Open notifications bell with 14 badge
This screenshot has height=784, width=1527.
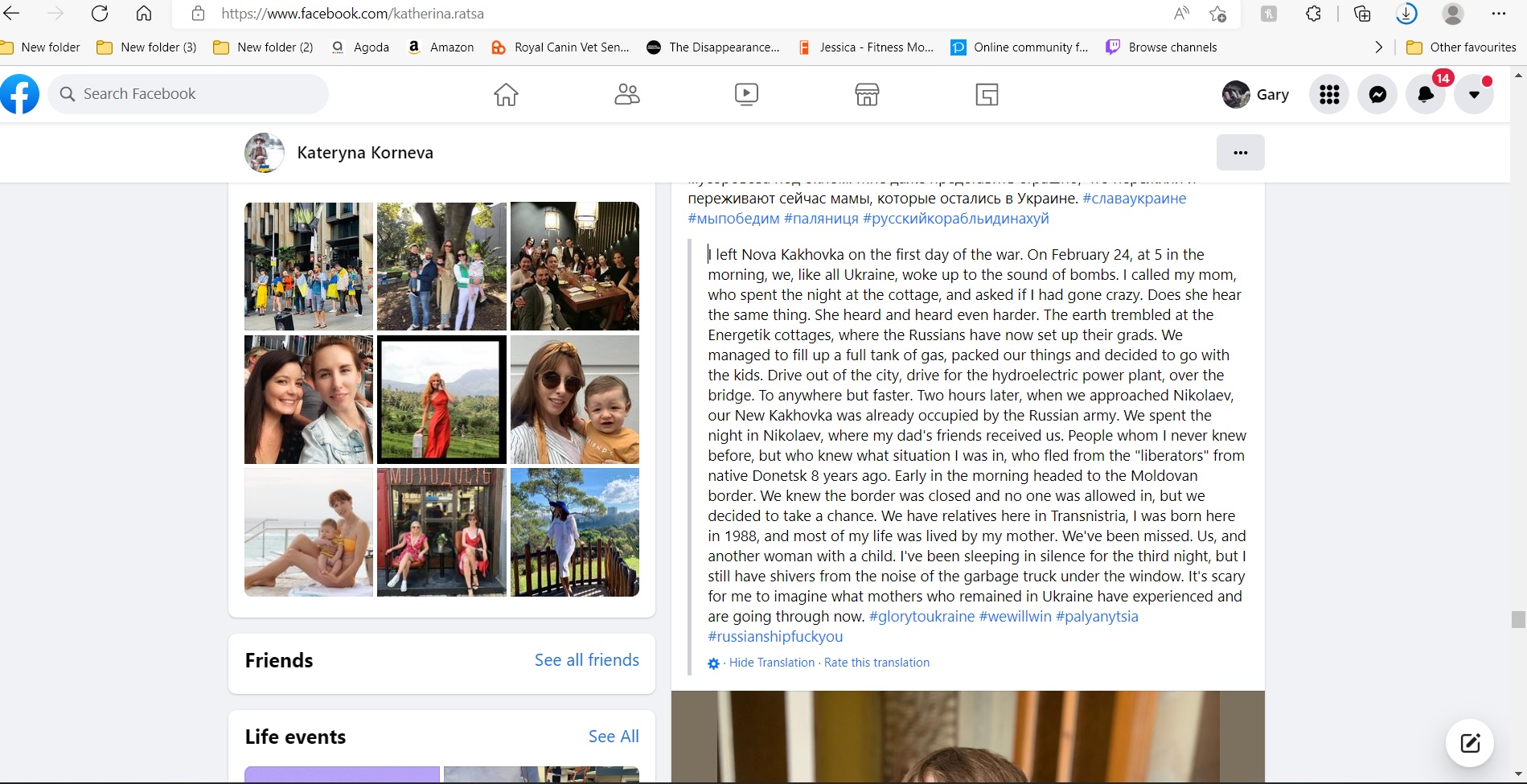(1426, 94)
